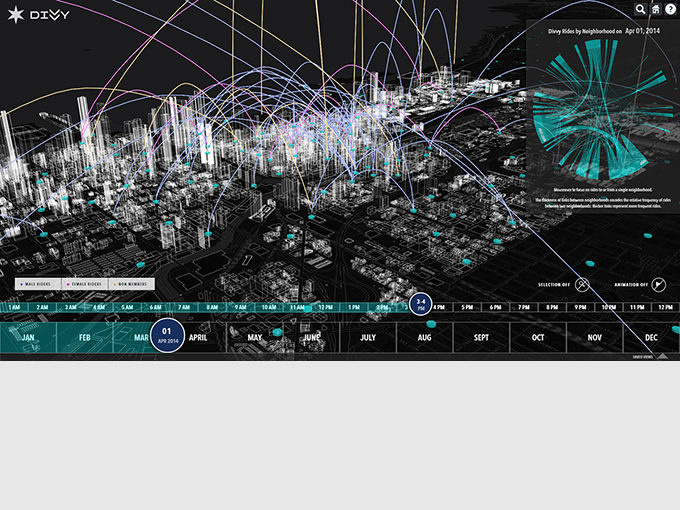Select 7 PM on the hour timeline
The image size is (680, 510).
point(524,307)
